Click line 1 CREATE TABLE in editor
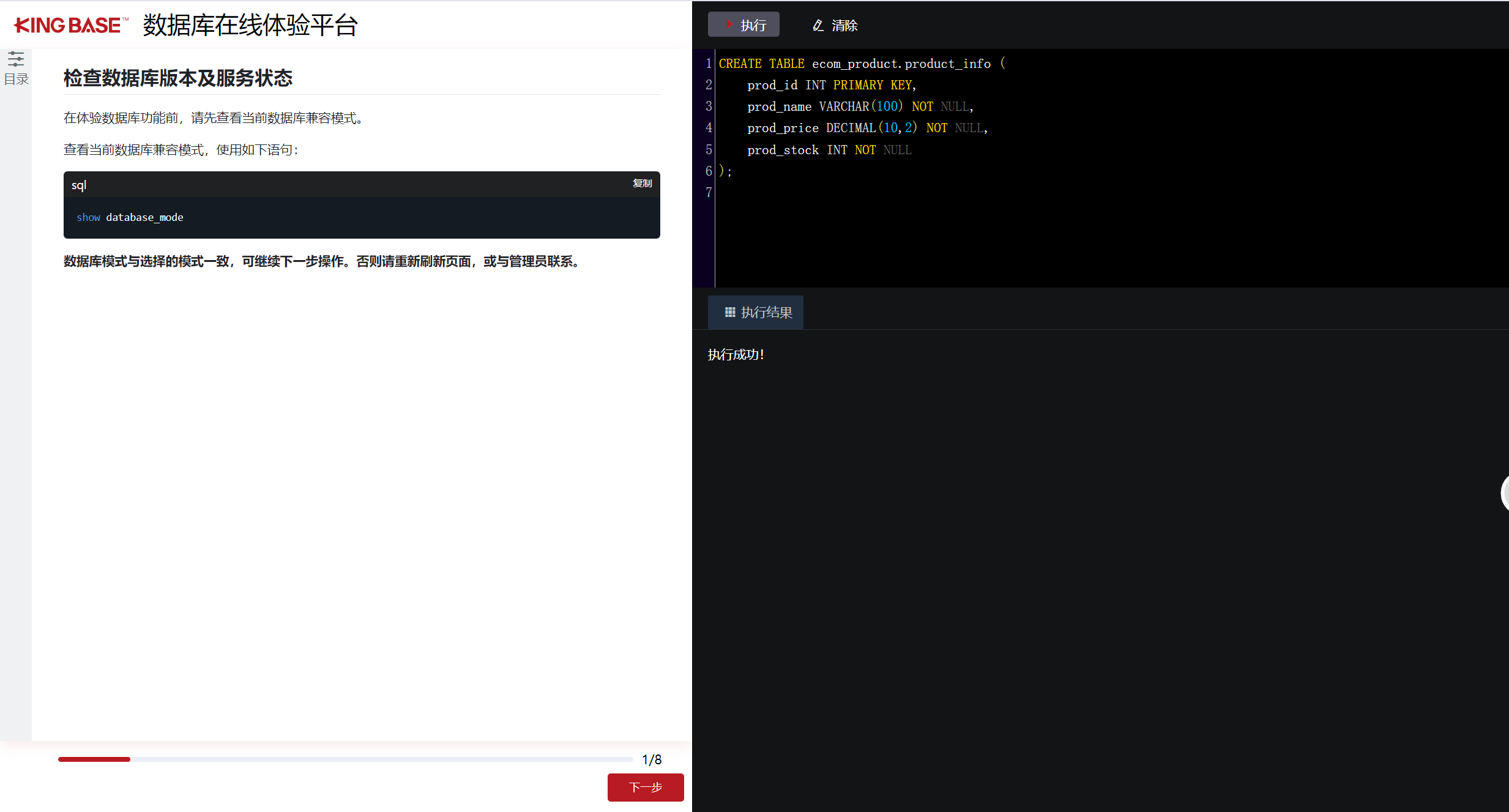 [x=761, y=64]
